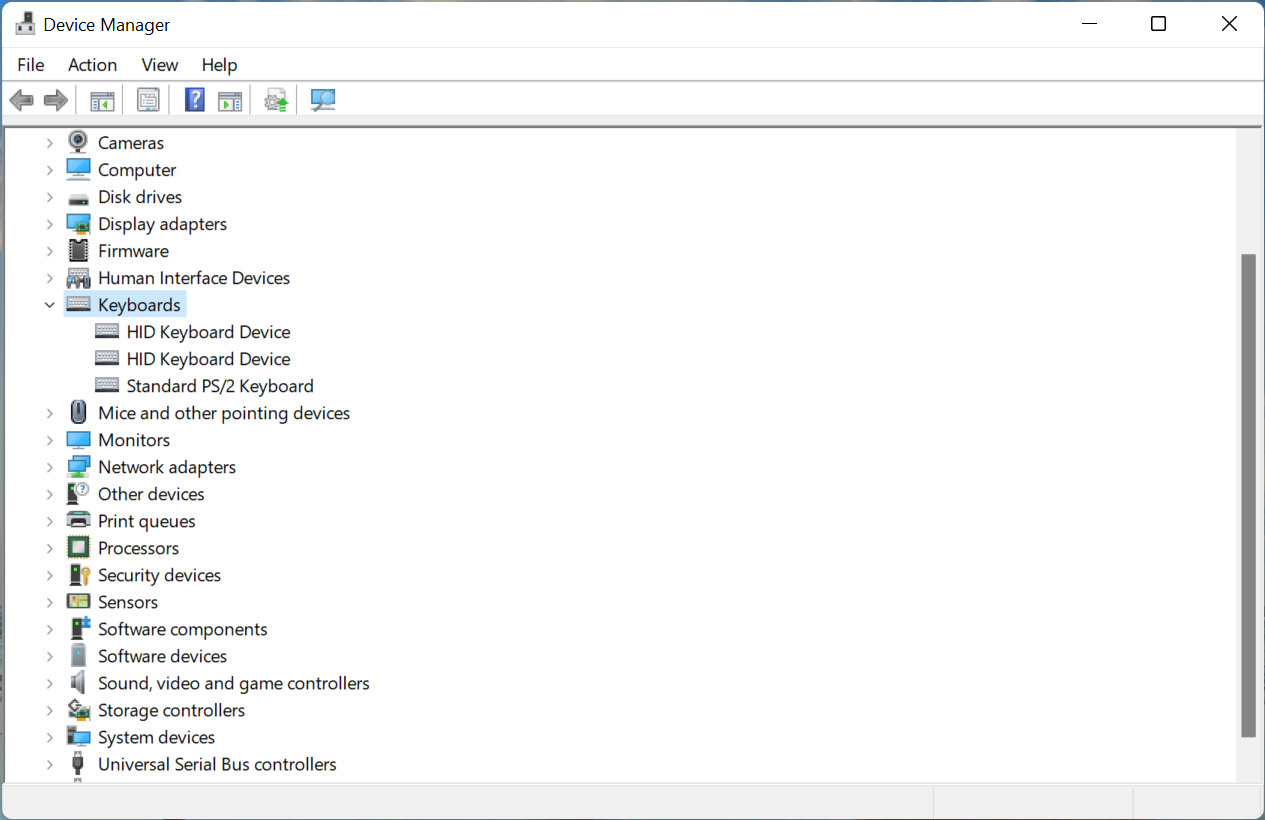Click the Network adapters icon
This screenshot has height=820, width=1265.
[x=78, y=466]
